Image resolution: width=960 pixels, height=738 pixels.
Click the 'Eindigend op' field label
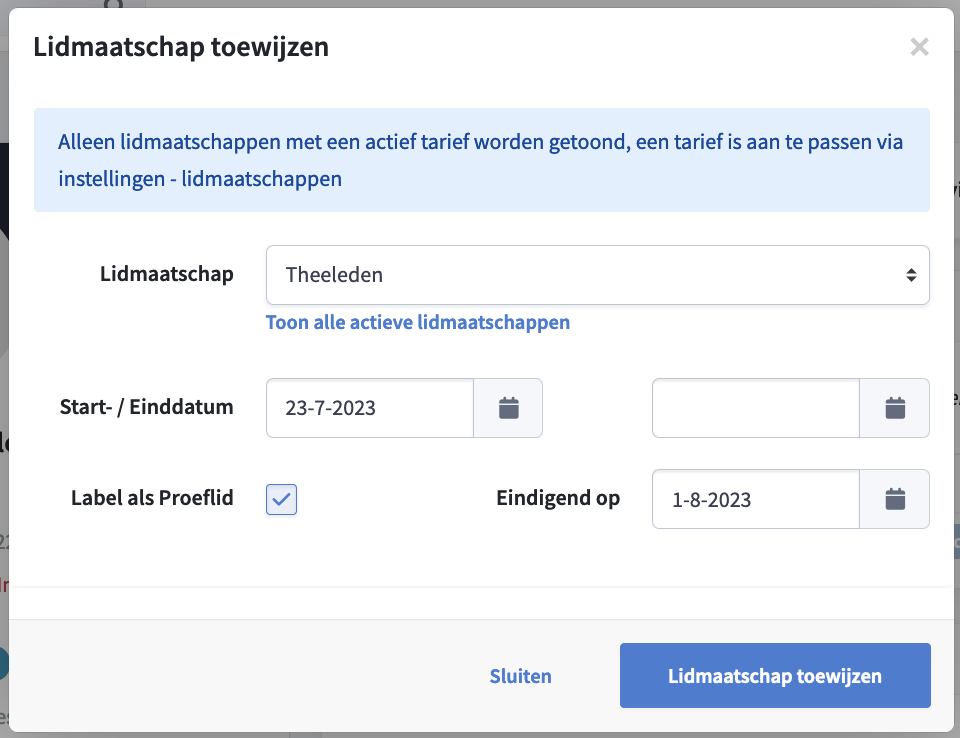point(558,498)
